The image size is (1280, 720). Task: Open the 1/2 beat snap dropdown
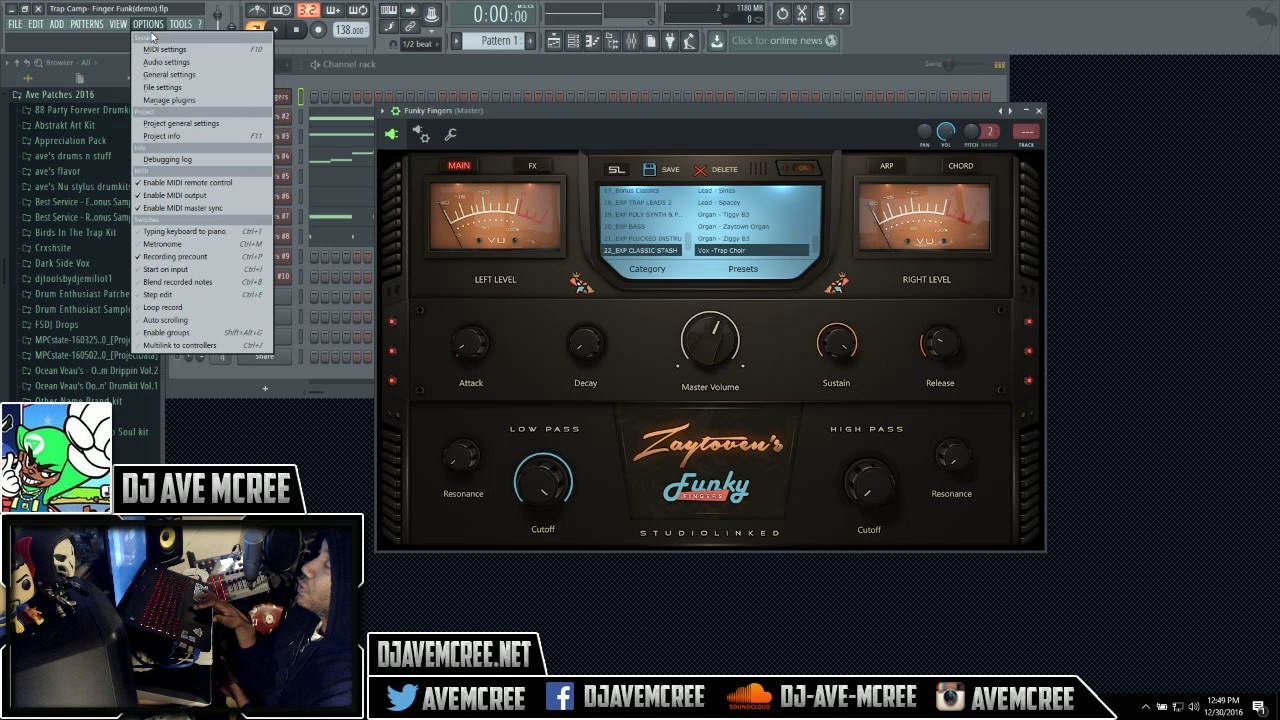pos(417,44)
